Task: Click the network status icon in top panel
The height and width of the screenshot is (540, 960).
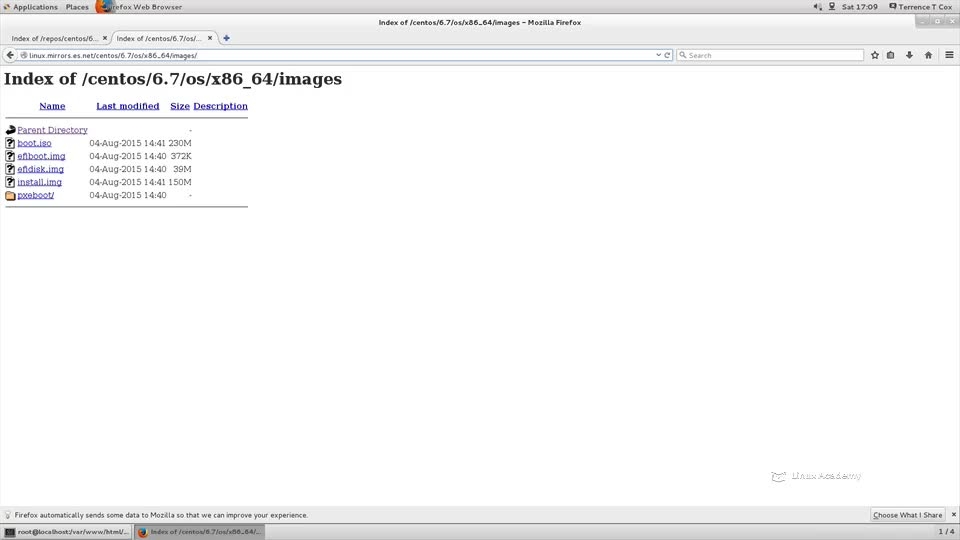Action: (x=832, y=7)
